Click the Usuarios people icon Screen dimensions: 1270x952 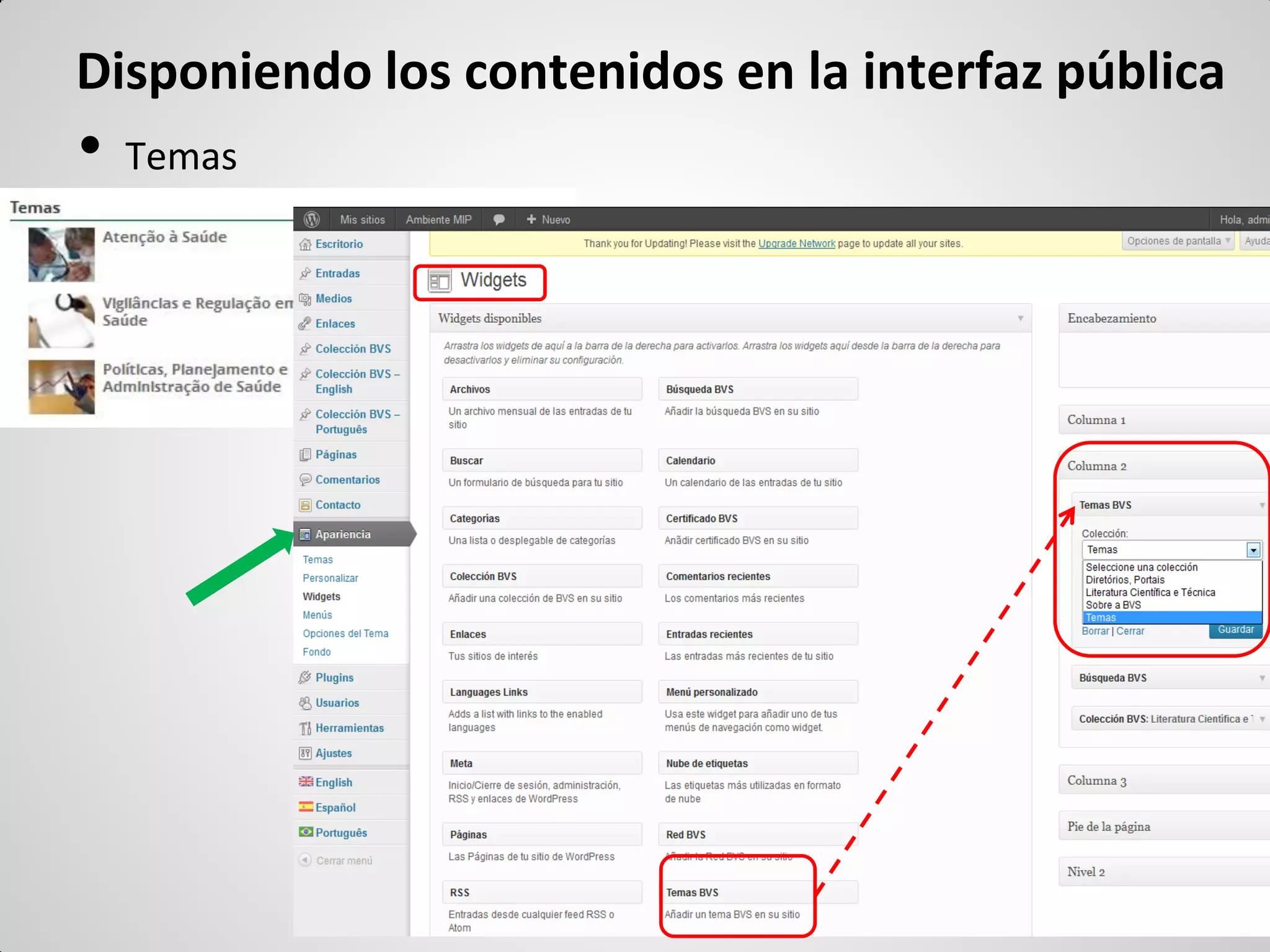(x=305, y=703)
